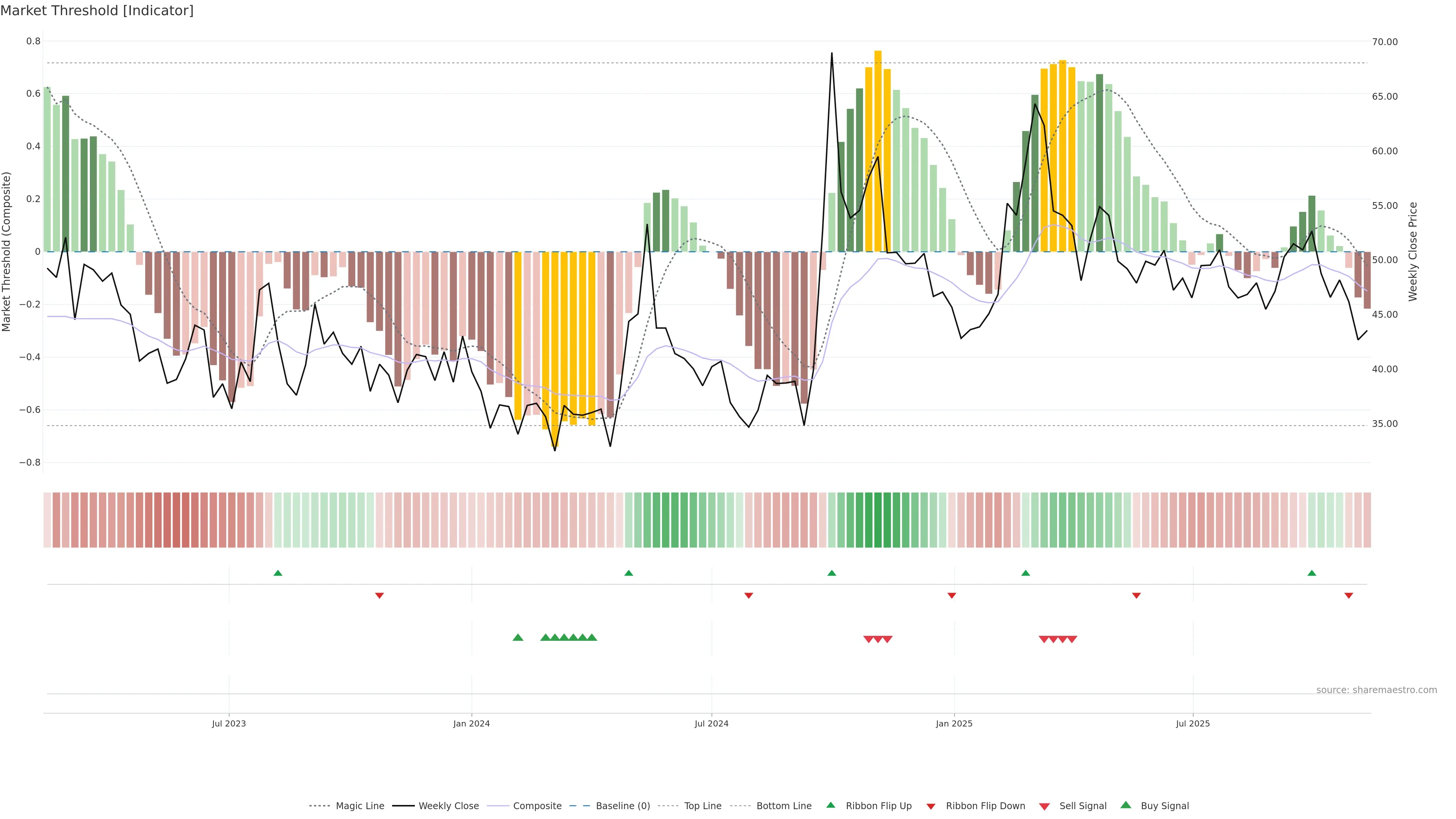Screen dimensions: 1456x819
Task: Click Sell Signal legend triangle icon
Action: click(1045, 806)
